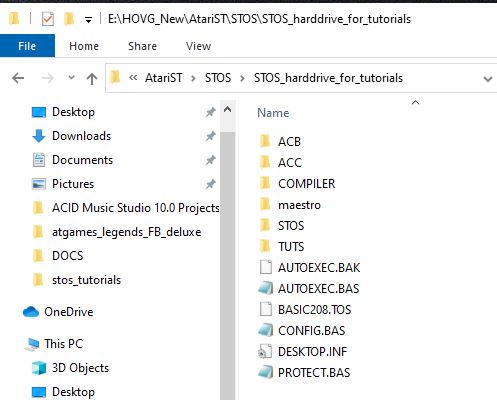Screen dimensions: 497x400
Task: Open the Quick Access Toolbar customize dropdown
Action: [x=88, y=20]
